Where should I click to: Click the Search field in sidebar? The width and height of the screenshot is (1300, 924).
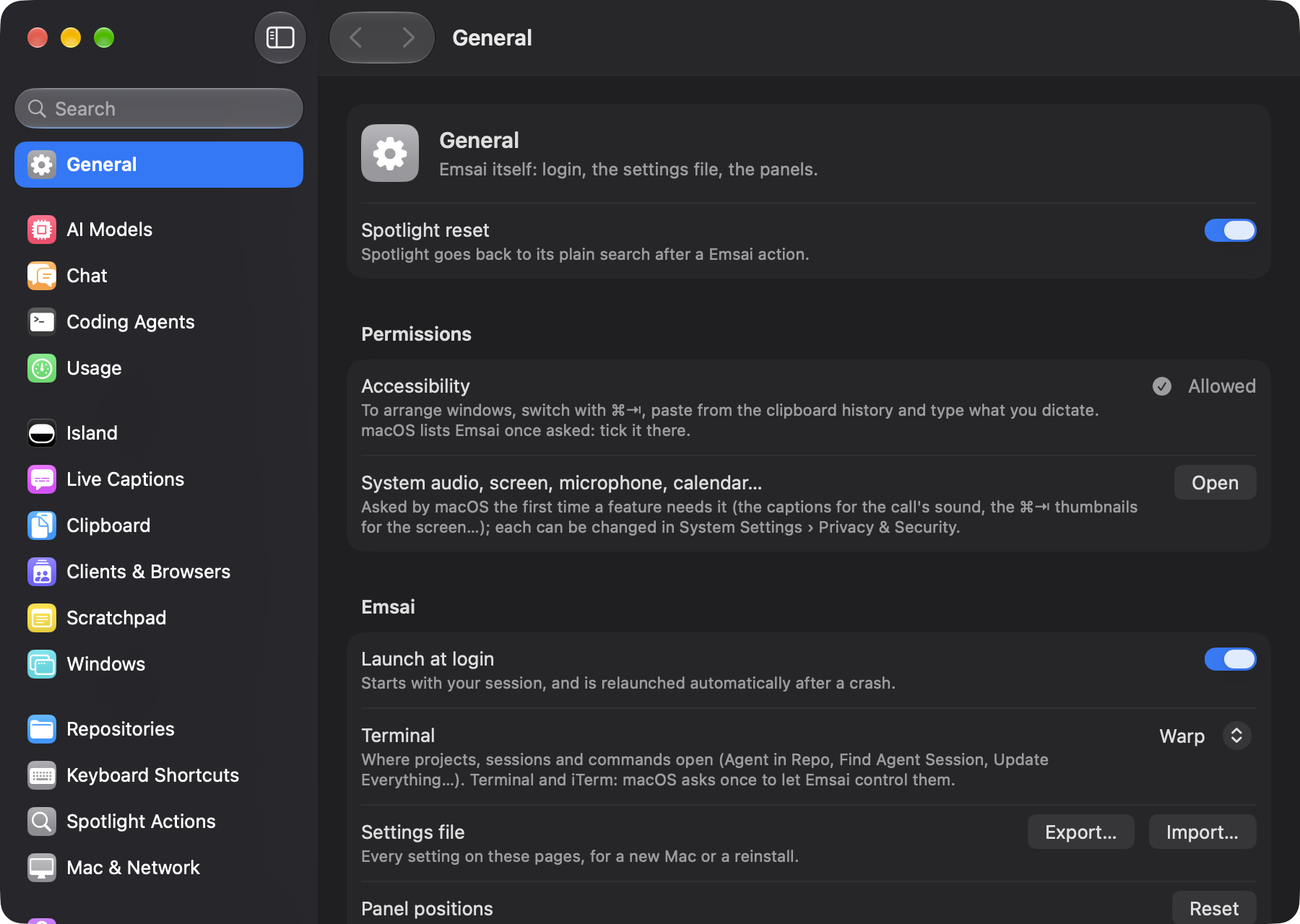tap(159, 108)
